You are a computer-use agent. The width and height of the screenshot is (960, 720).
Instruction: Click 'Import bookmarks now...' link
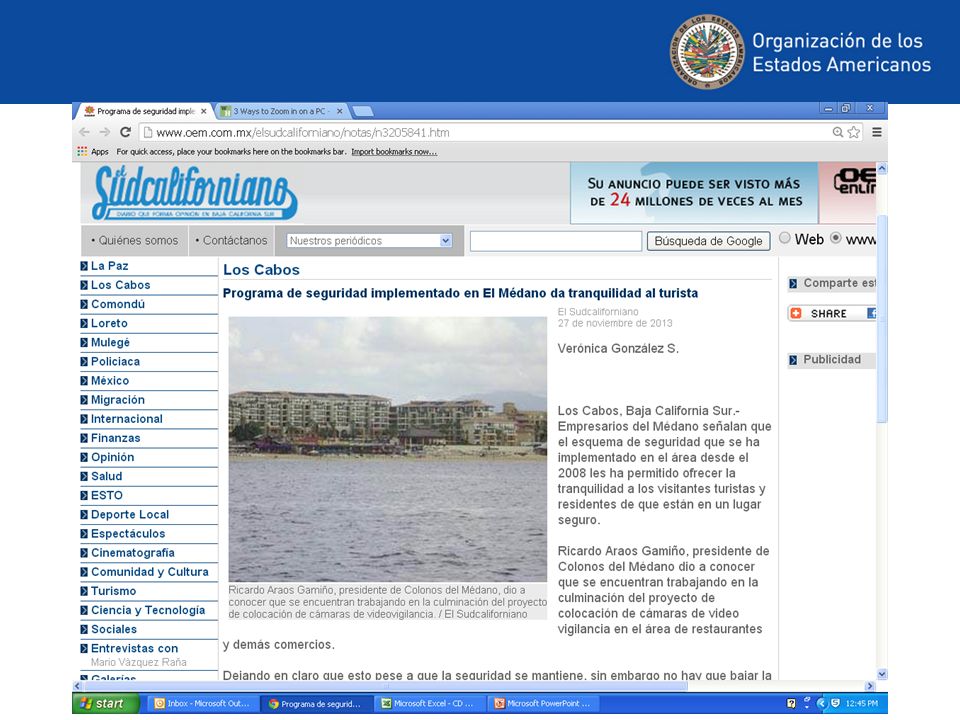tap(394, 152)
